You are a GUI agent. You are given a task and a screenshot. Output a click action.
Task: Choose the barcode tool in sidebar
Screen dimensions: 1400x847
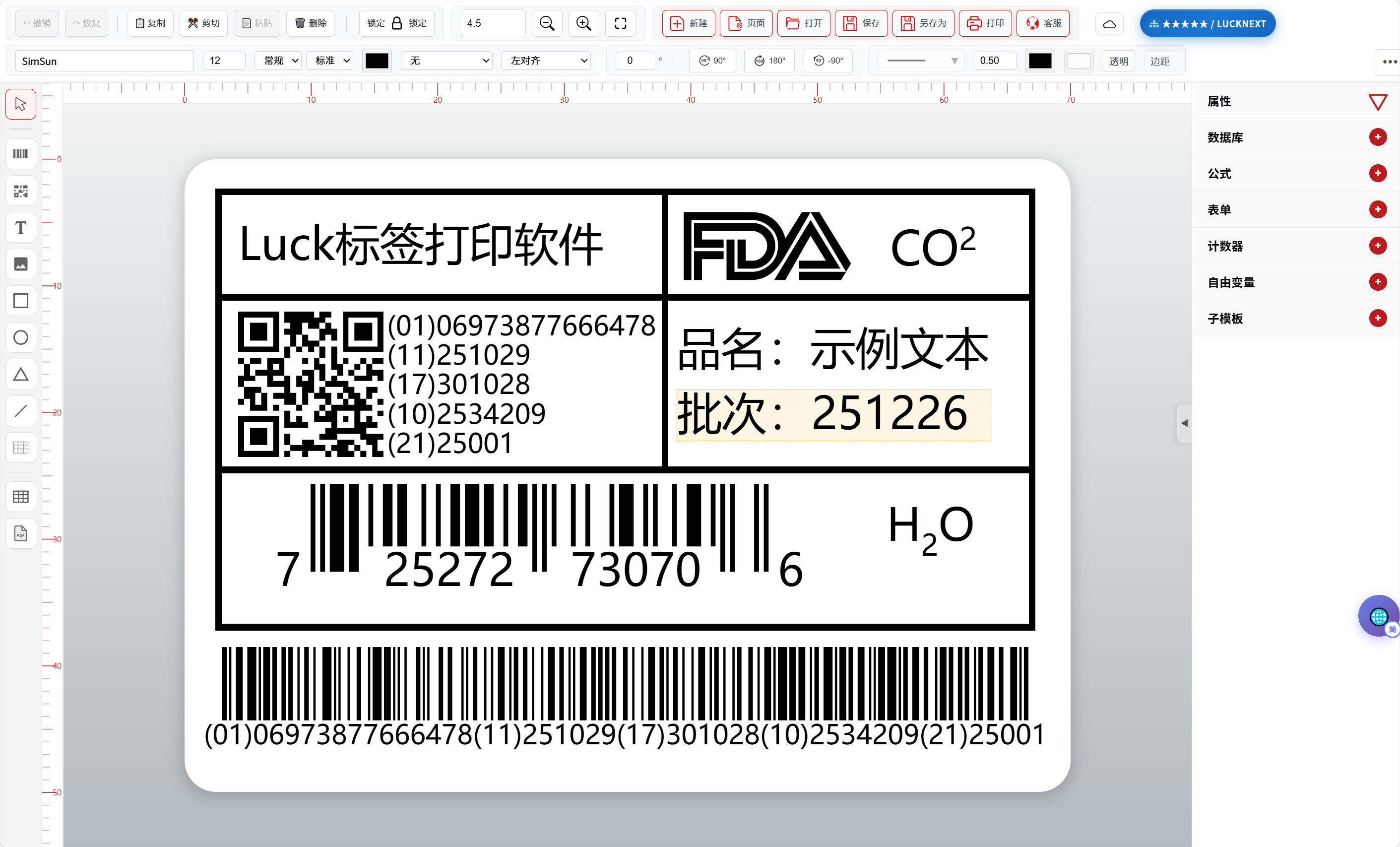[x=21, y=154]
